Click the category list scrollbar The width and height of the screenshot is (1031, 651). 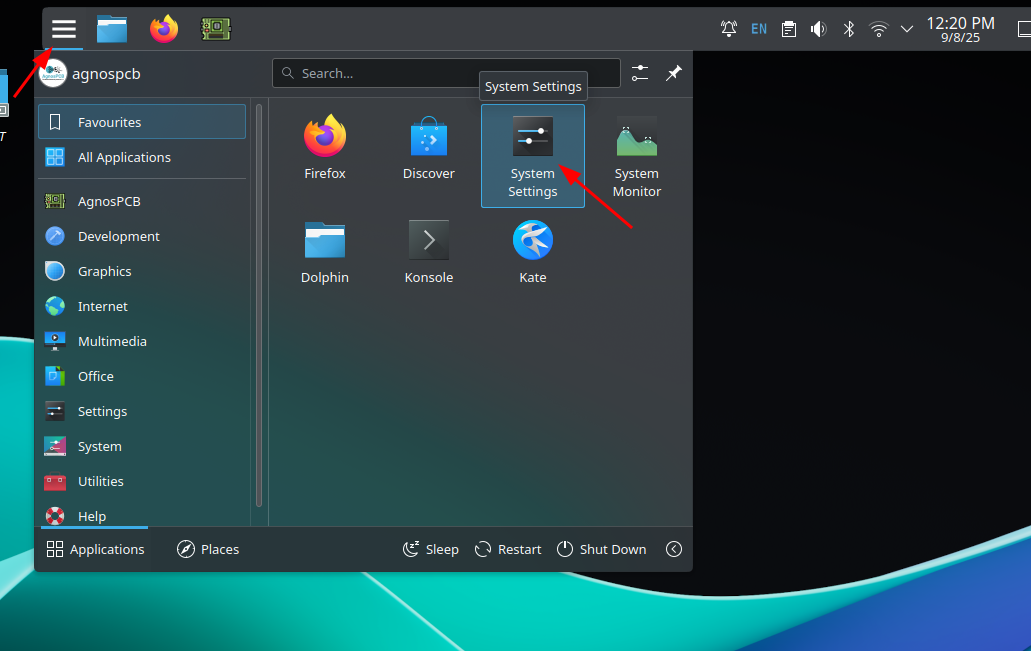pos(259,300)
